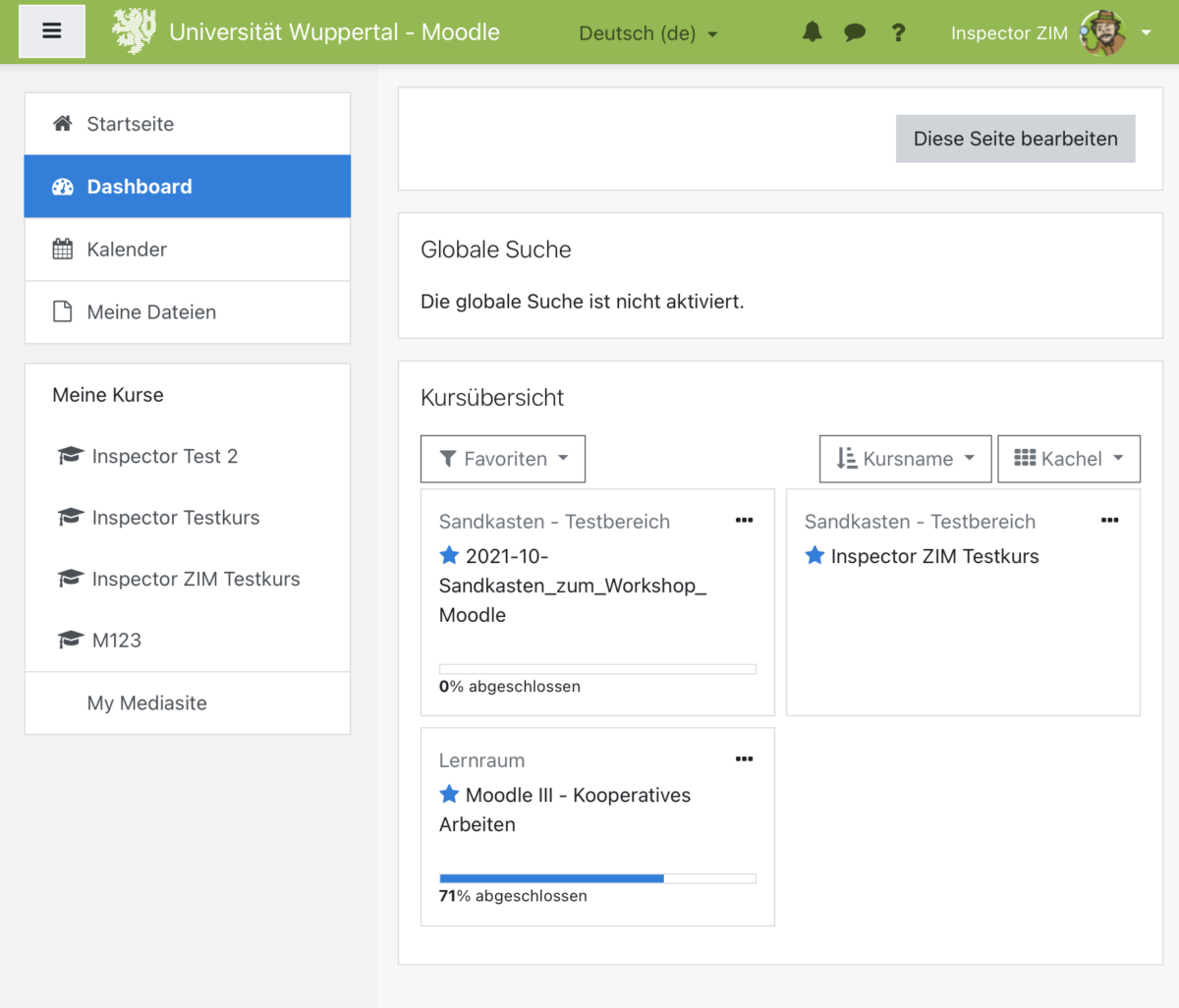
Task: Open the navigation hamburger menu
Action: [51, 31]
